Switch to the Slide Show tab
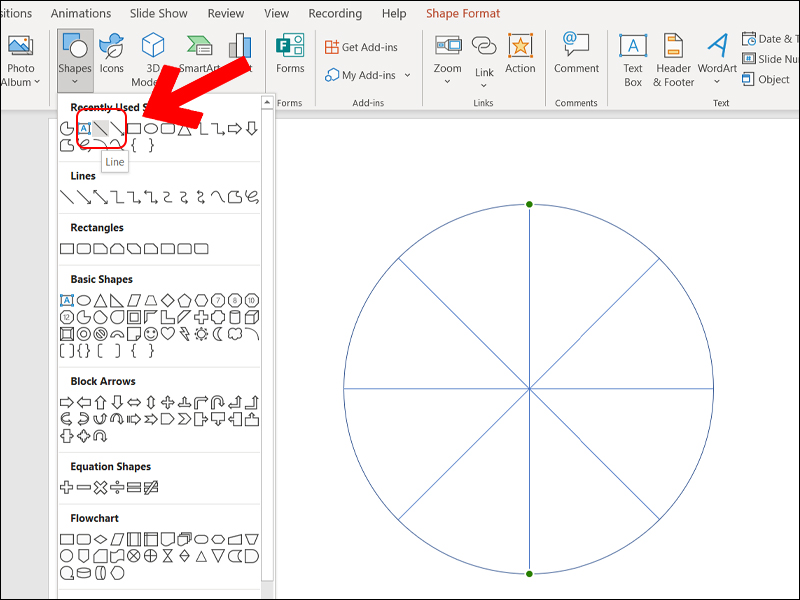 [160, 13]
